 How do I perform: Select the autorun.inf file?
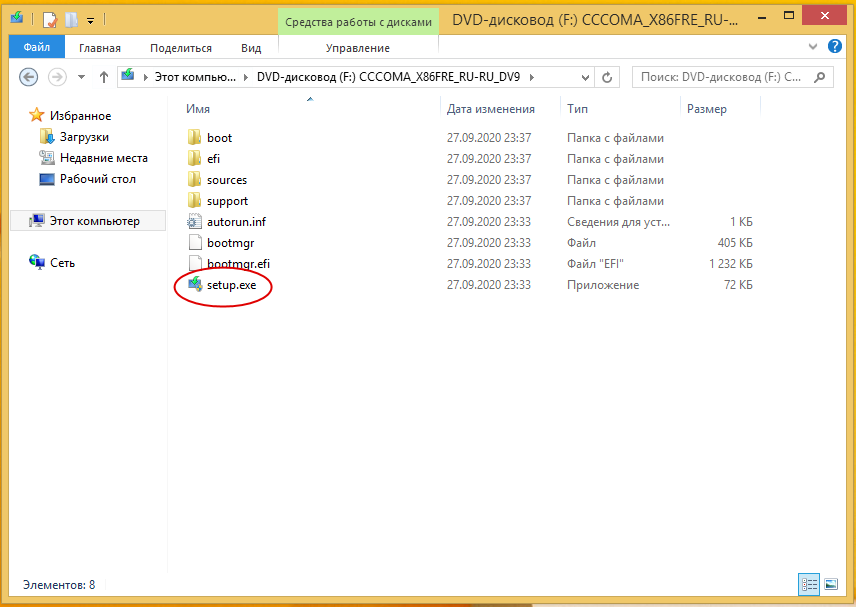coord(236,222)
